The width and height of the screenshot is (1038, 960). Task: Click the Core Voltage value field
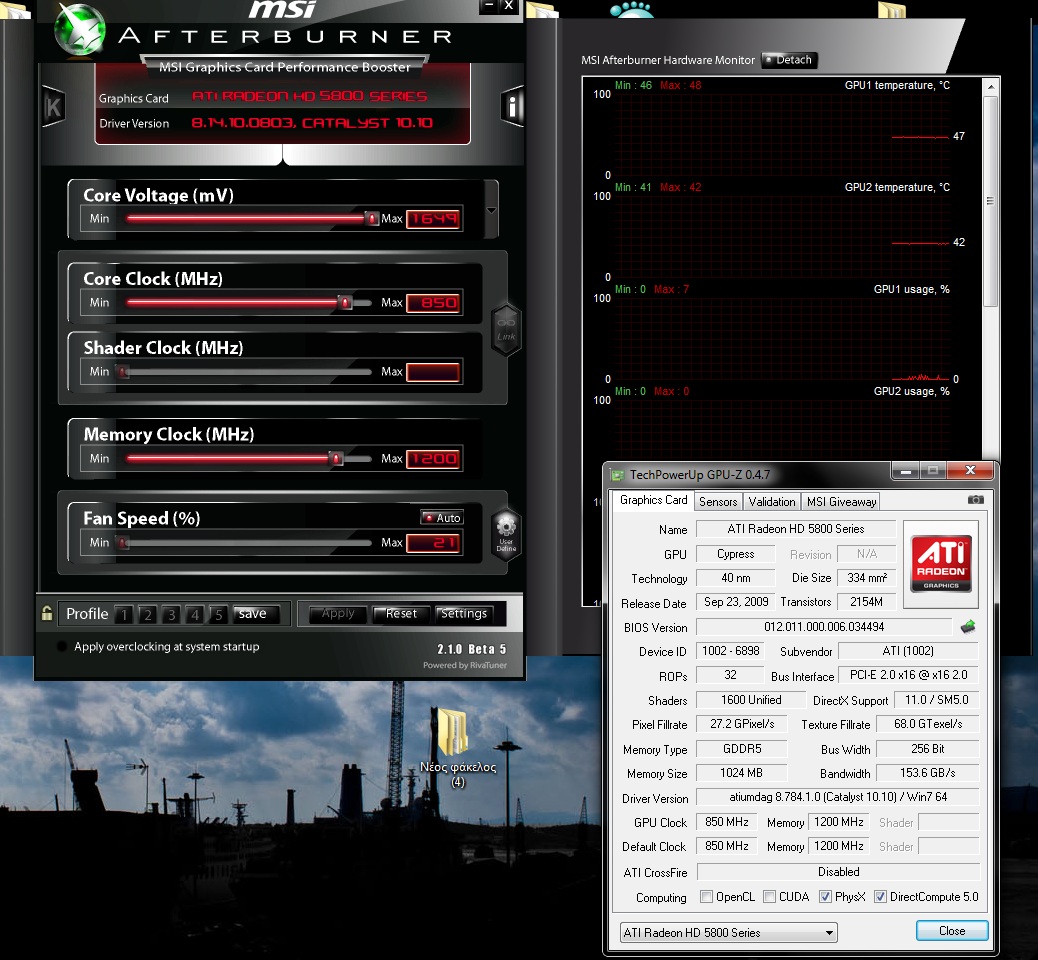(433, 218)
